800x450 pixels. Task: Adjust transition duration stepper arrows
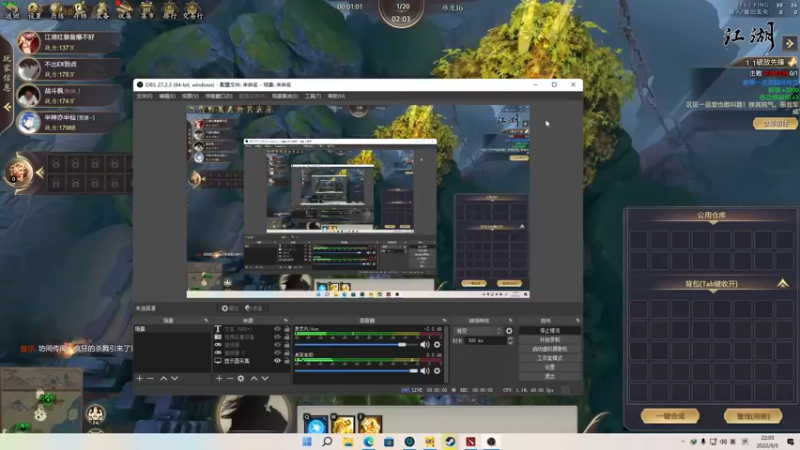pos(510,340)
